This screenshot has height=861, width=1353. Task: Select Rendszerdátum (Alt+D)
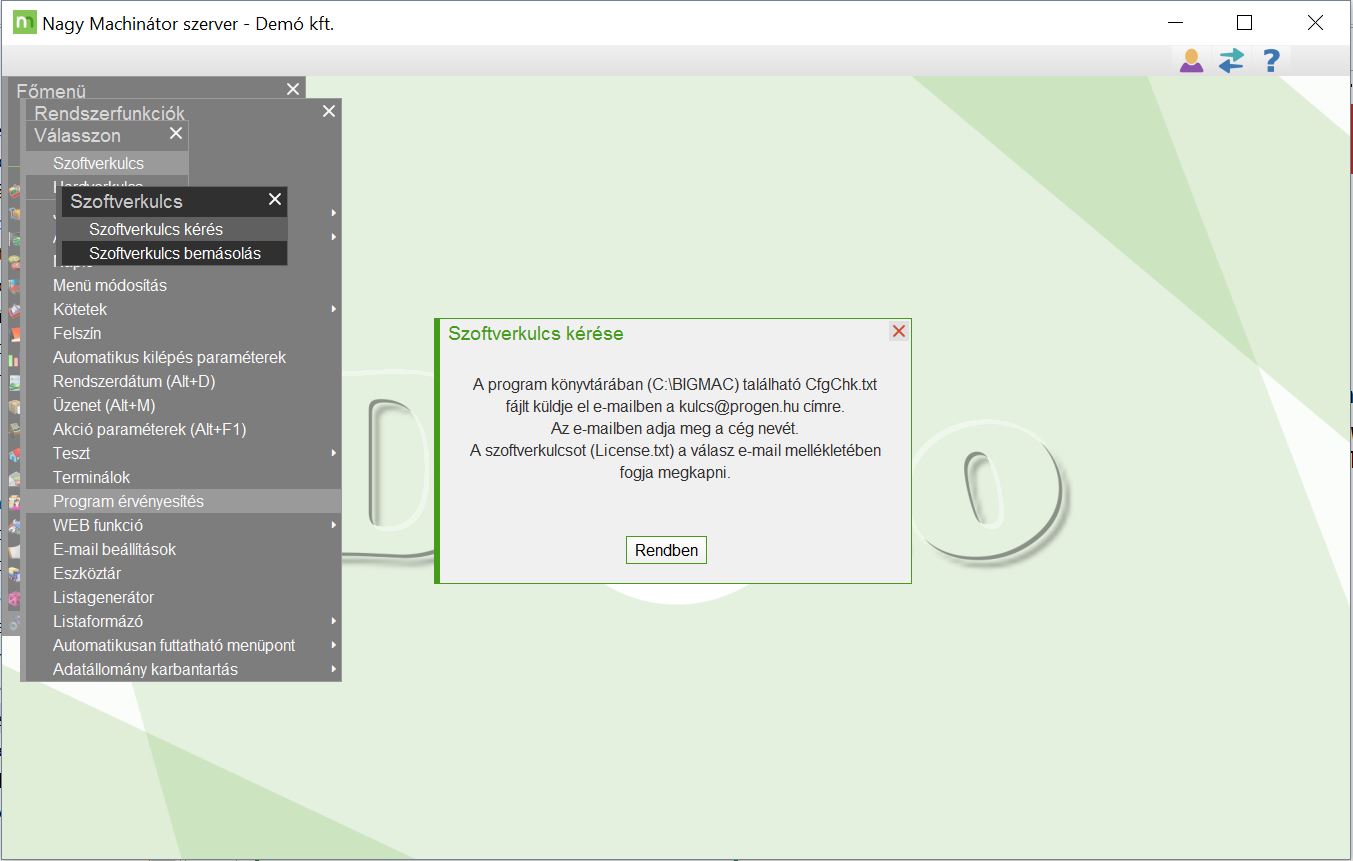click(181, 381)
